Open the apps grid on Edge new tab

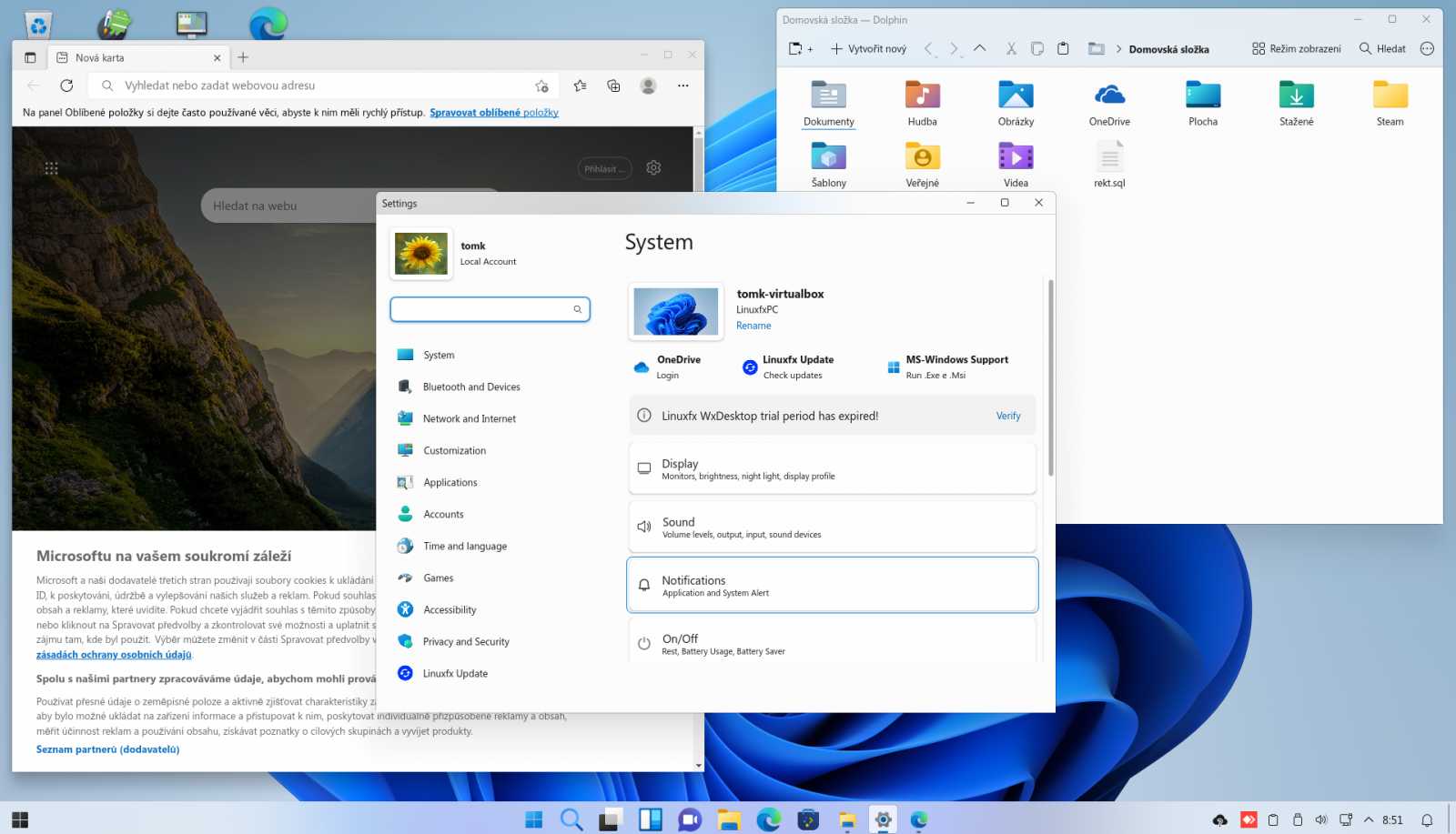pyautogui.click(x=51, y=168)
